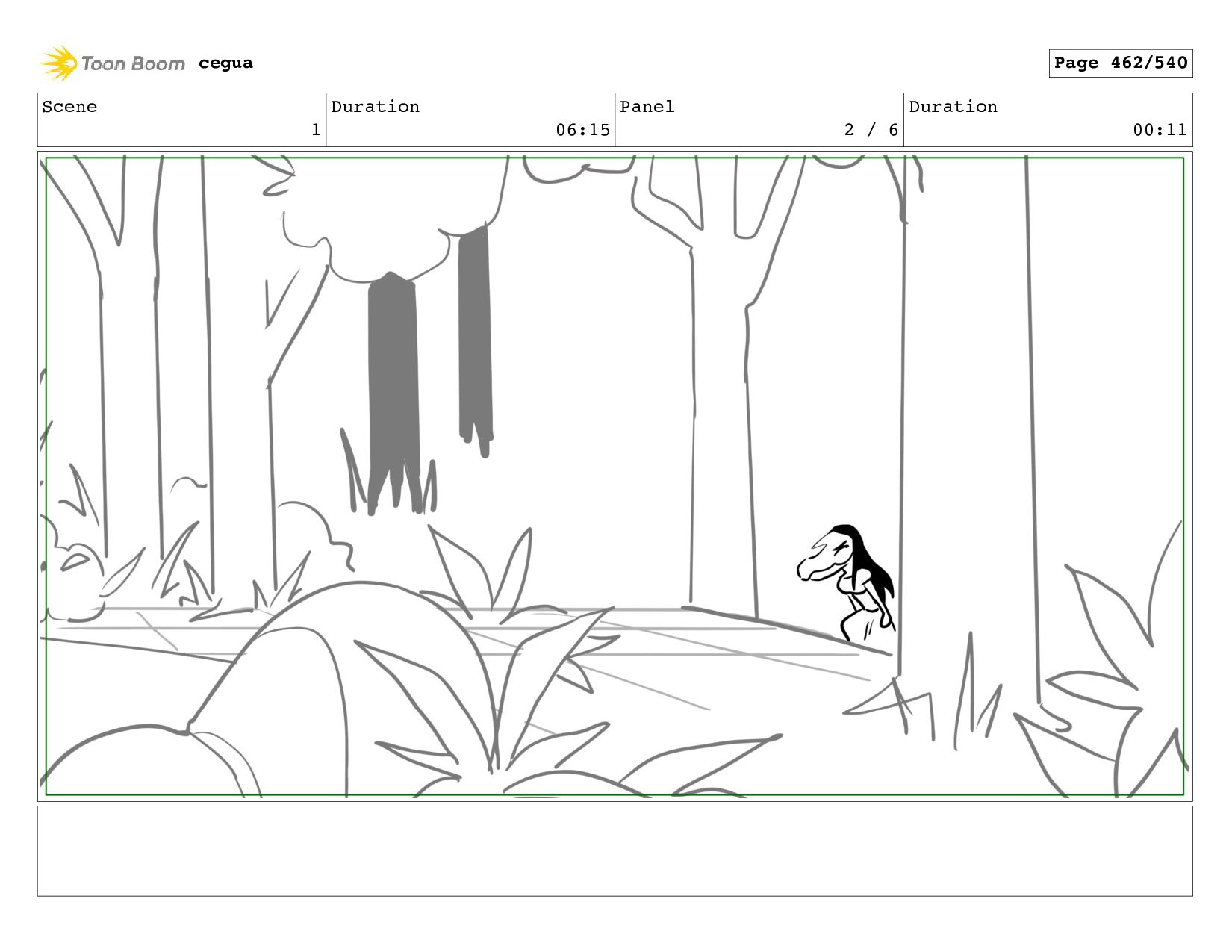The height and width of the screenshot is (952, 1232).
Task: Select the project name 'cegua'
Action: pyautogui.click(x=225, y=63)
